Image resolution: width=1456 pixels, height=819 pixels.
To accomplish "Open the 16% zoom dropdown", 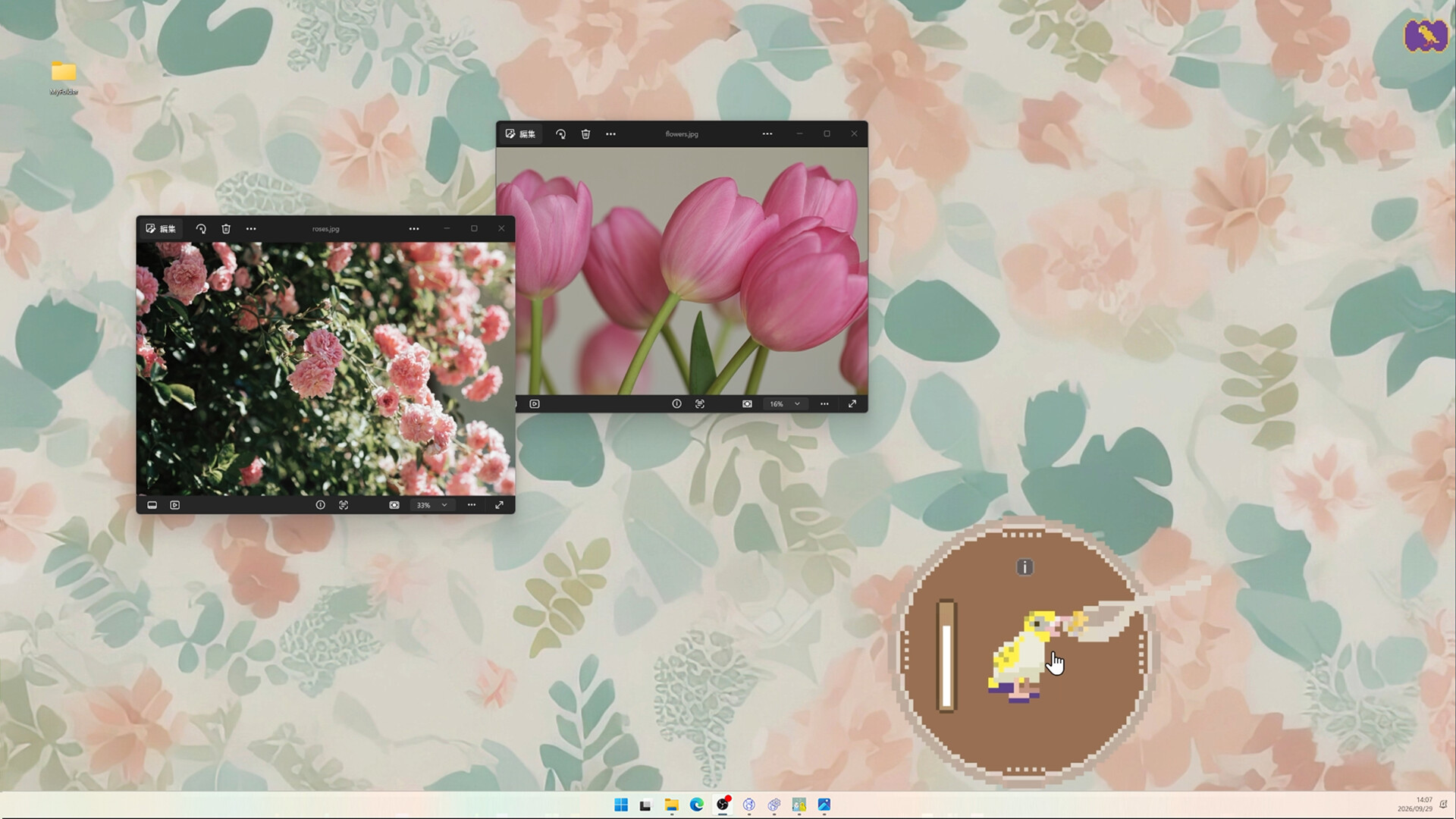I will [785, 404].
